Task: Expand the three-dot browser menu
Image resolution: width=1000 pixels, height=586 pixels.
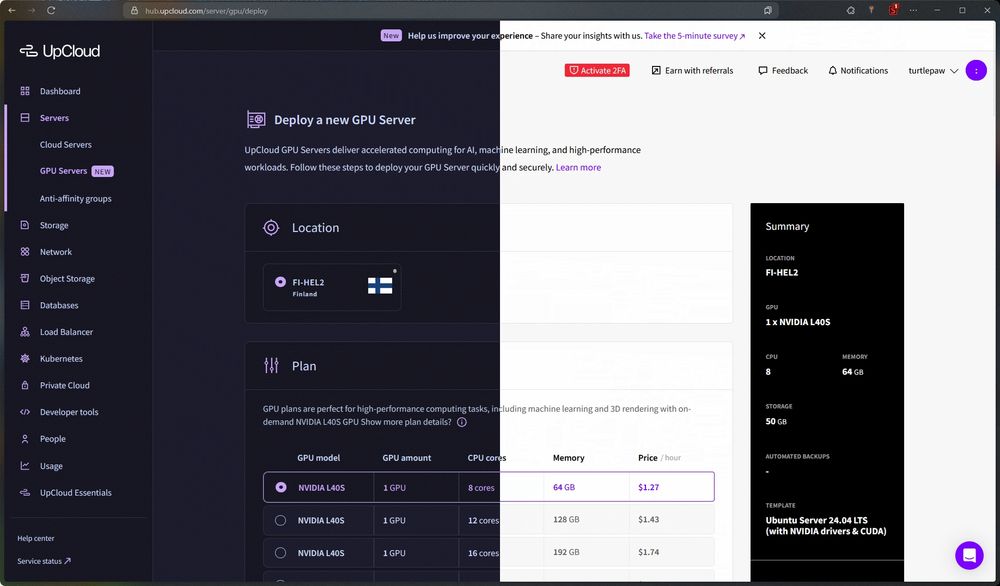Action: click(x=913, y=10)
